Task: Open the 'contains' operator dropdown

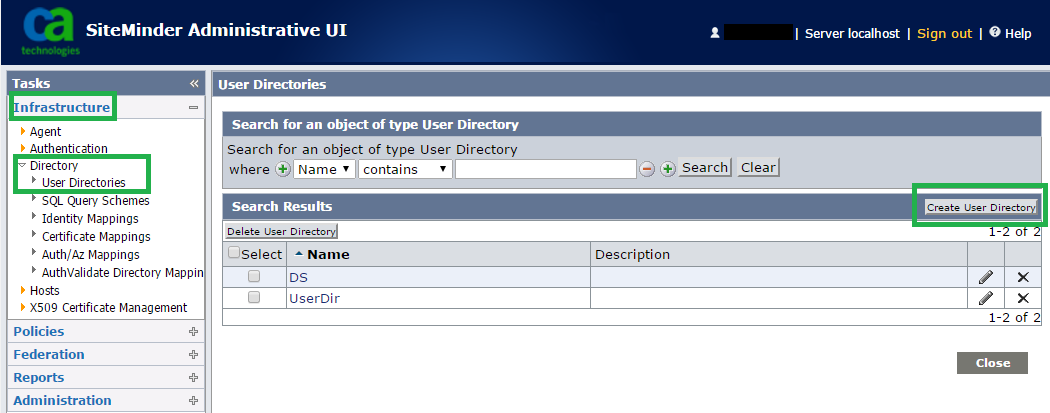Action: 406,169
